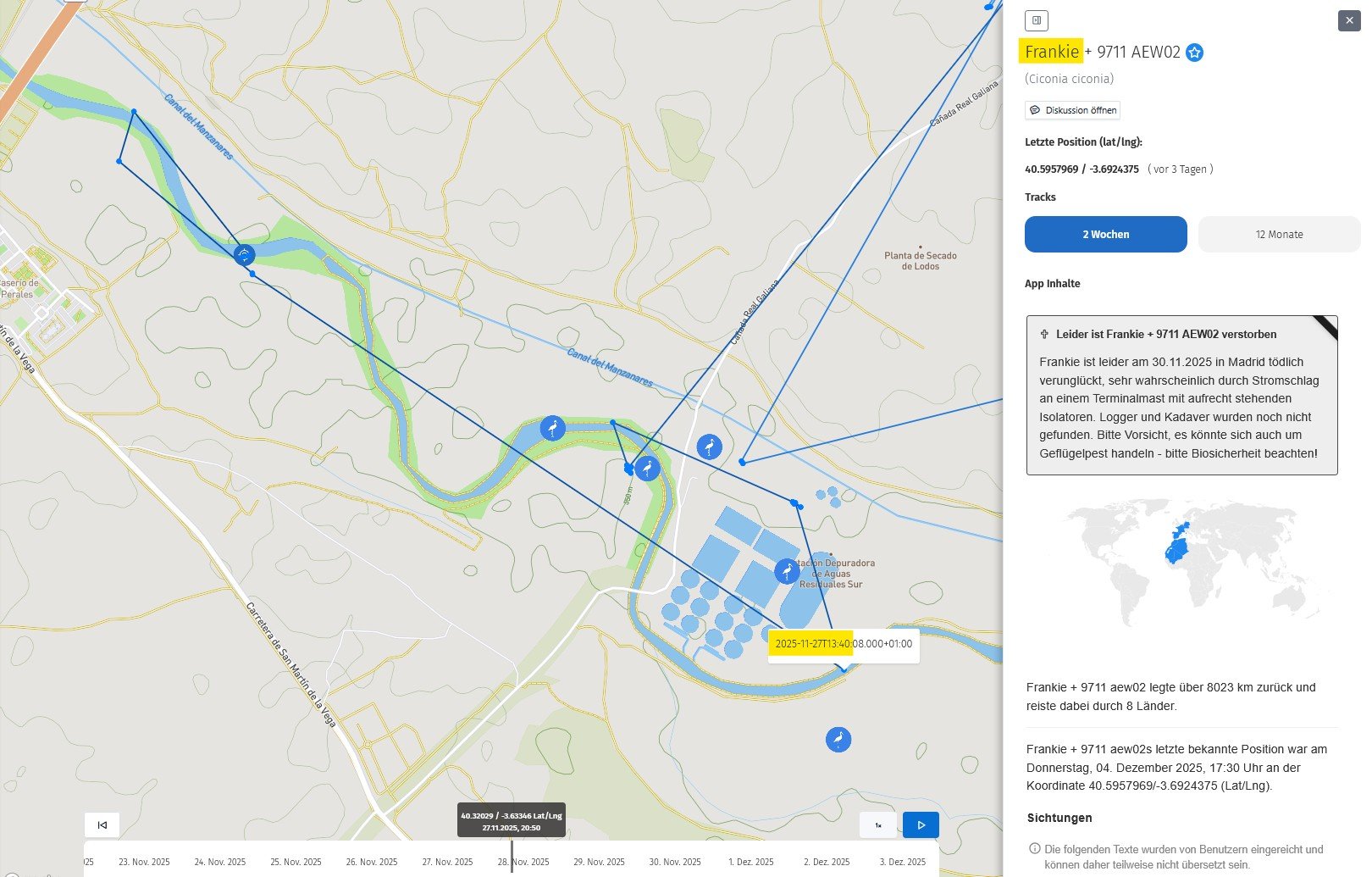Click the timeline playhead at 28. Nov.

pos(512,852)
